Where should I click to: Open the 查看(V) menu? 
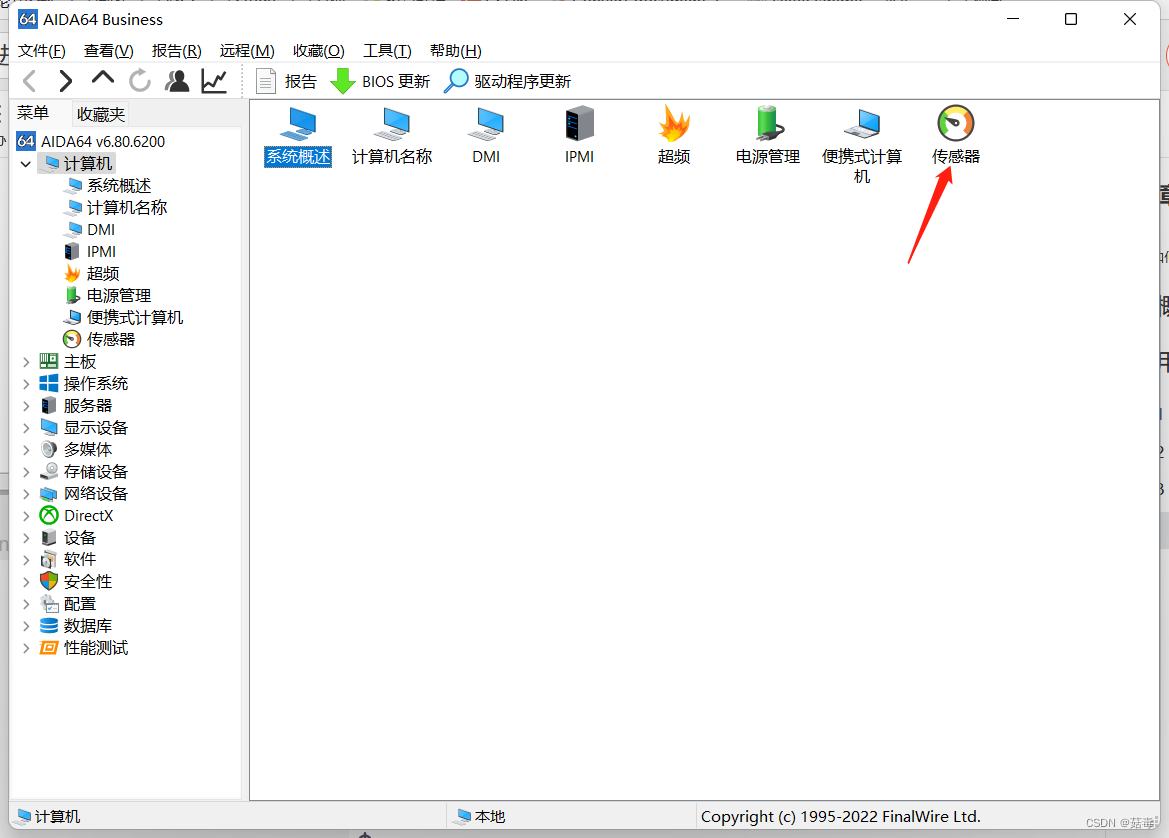point(109,51)
